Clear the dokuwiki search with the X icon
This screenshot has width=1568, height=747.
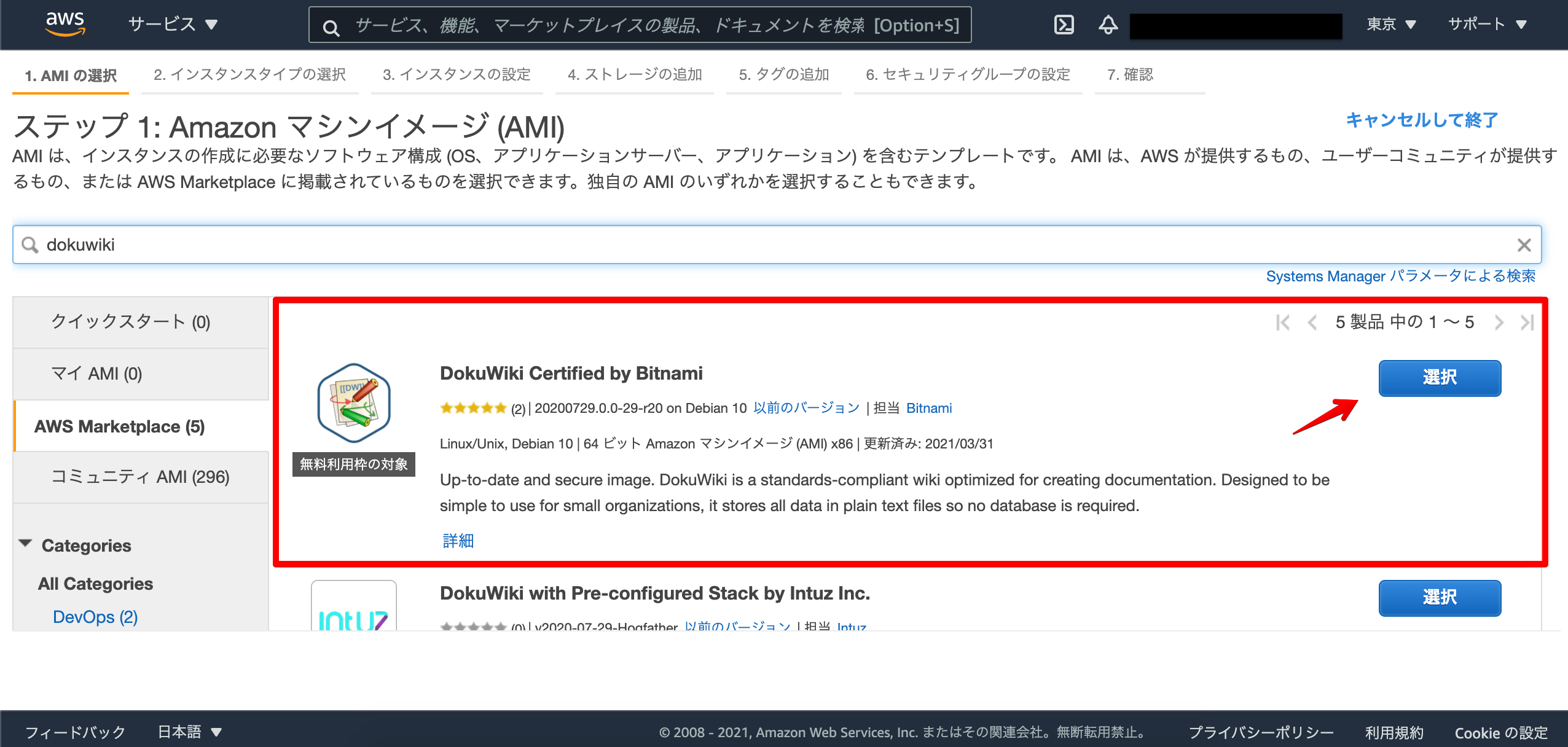(x=1524, y=244)
